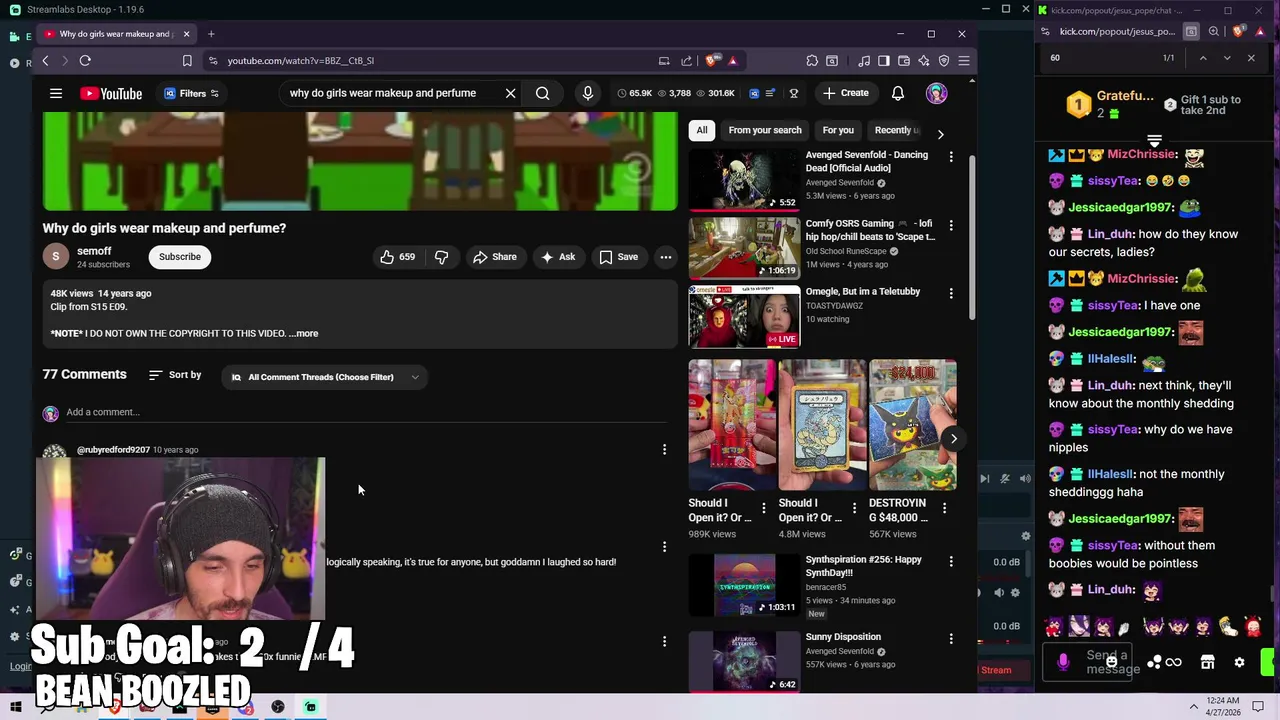
Task: Open YouTube notifications bell
Action: (x=898, y=93)
